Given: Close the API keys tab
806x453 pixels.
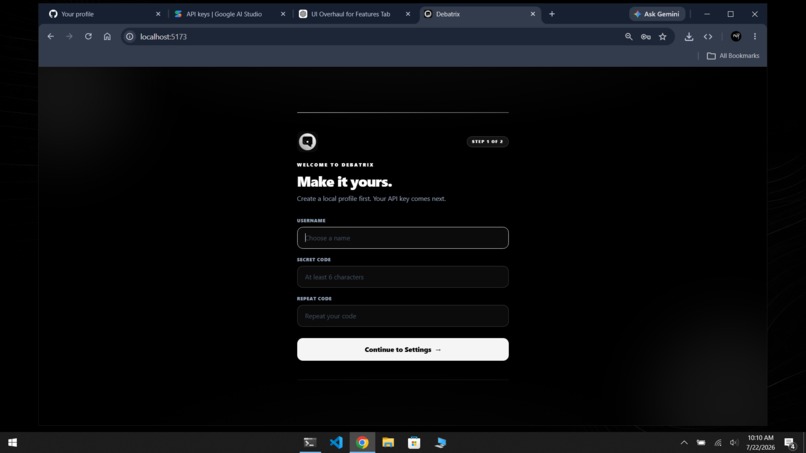Looking at the screenshot, I should (x=283, y=14).
